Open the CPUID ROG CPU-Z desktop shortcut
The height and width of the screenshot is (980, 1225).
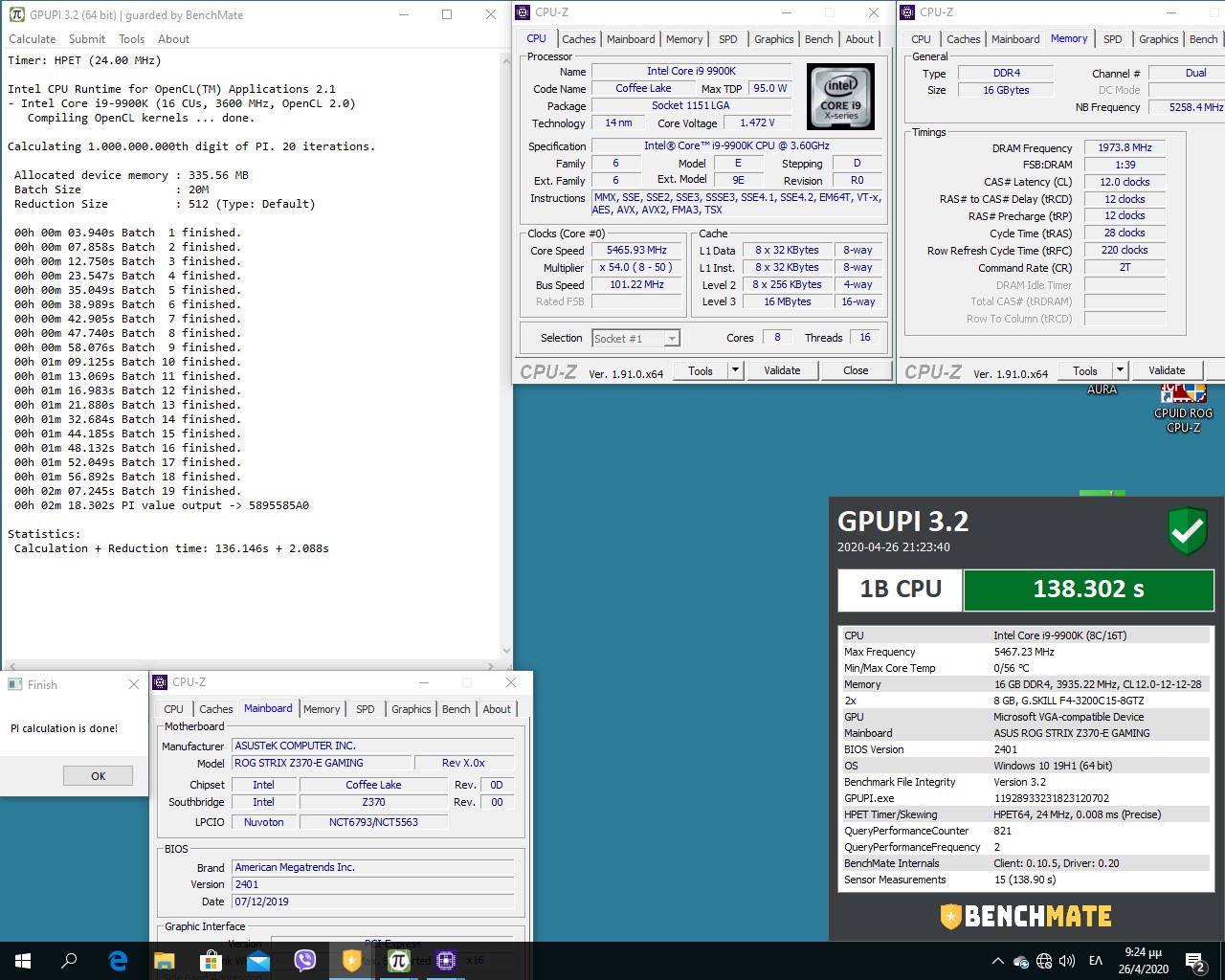click(1183, 409)
